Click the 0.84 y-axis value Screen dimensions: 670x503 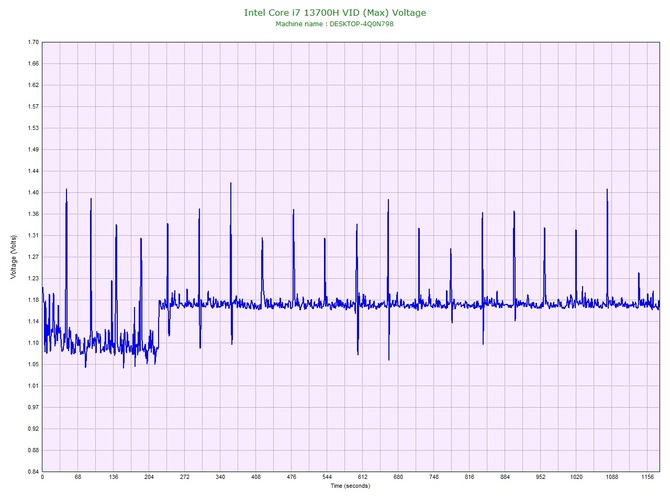[33, 472]
